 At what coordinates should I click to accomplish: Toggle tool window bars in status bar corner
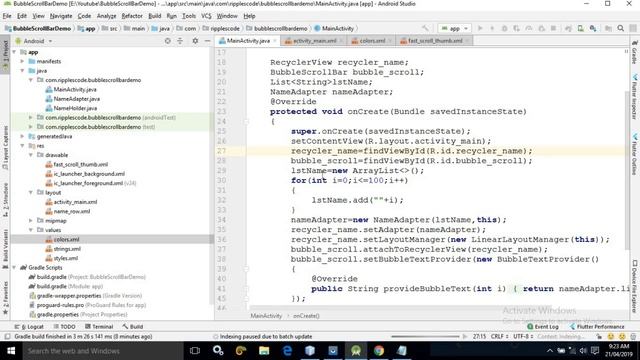click(x=7, y=337)
